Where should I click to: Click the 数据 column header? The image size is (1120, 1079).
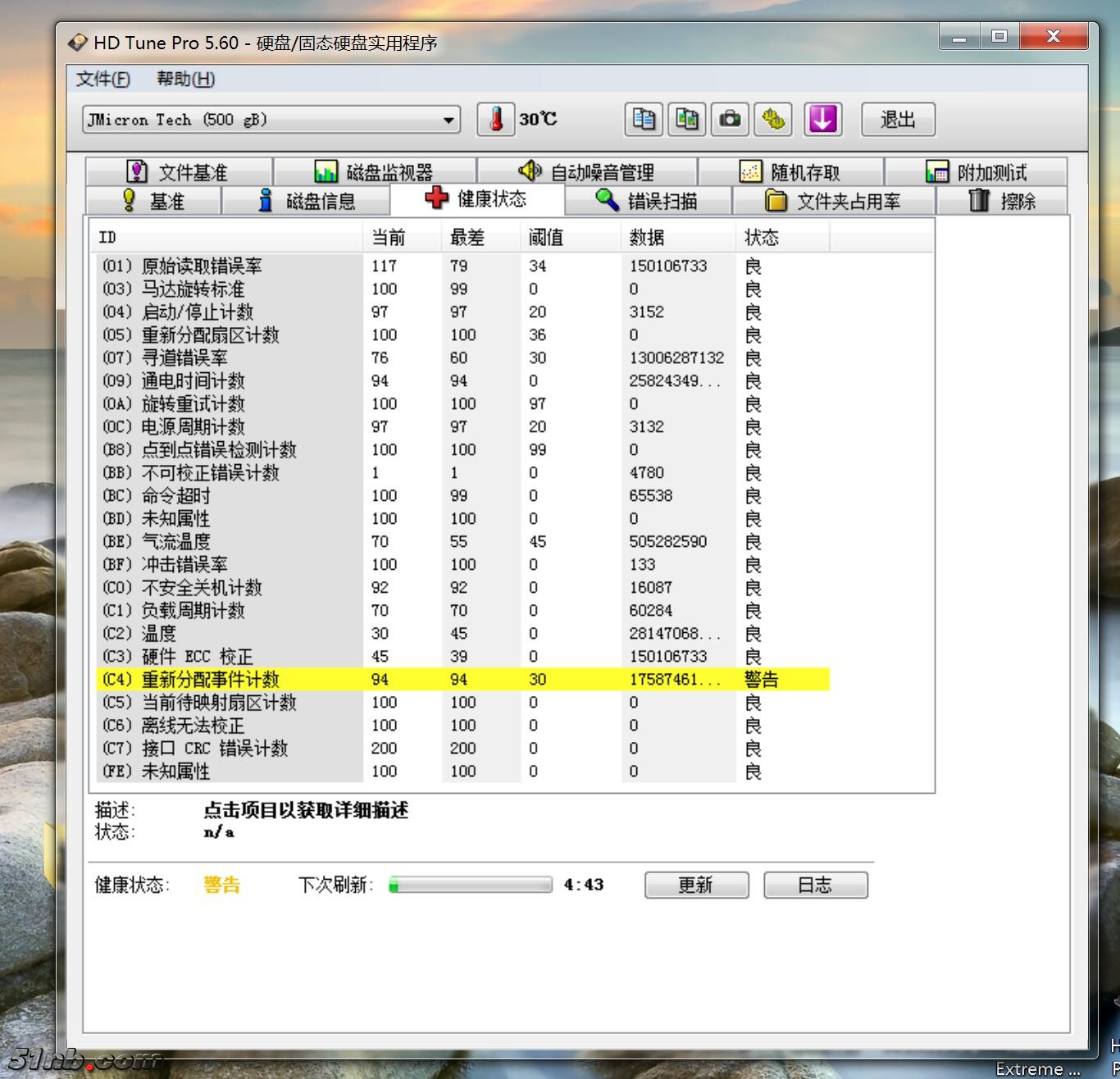678,238
